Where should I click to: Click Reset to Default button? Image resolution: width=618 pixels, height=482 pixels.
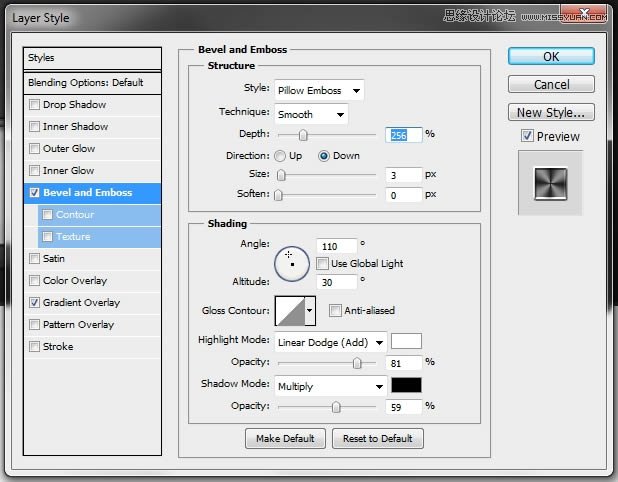coord(378,438)
